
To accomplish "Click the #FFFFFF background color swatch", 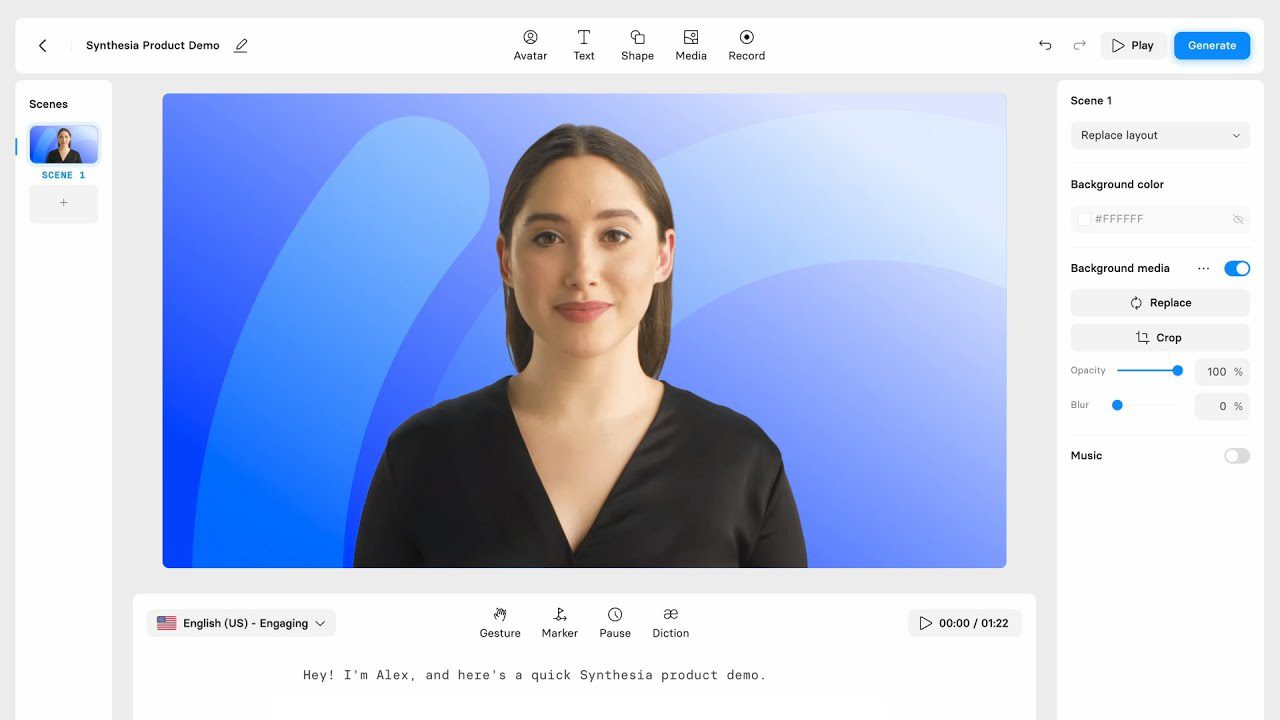I will [x=1084, y=219].
